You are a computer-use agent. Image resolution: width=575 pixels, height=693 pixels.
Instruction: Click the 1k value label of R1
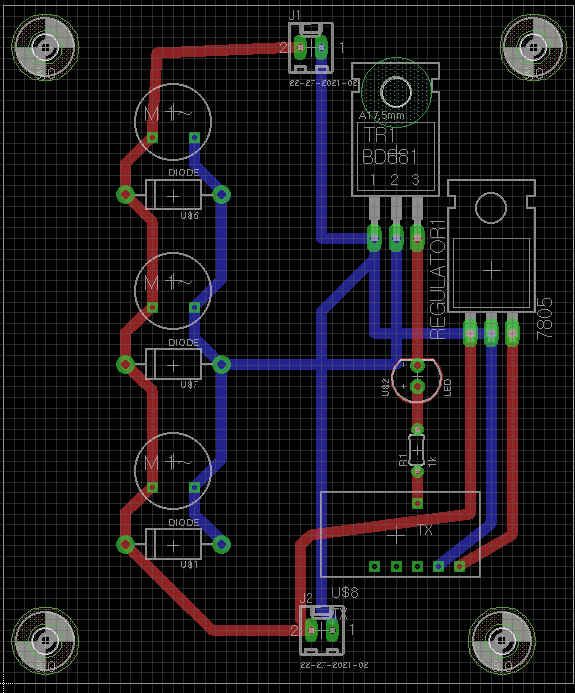pyautogui.click(x=433, y=462)
